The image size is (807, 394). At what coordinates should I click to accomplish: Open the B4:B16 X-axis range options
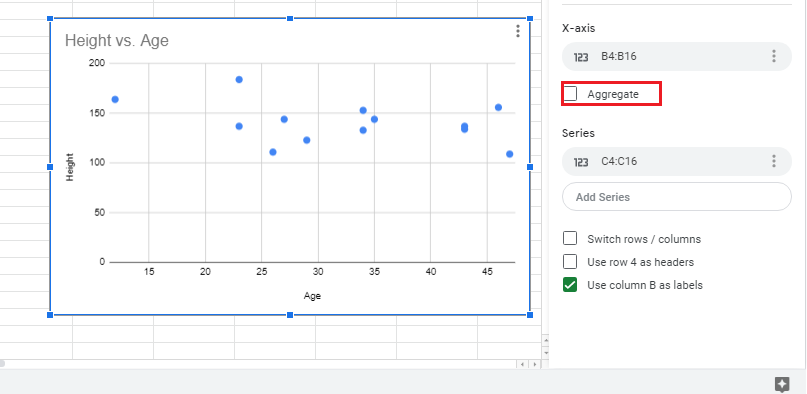coord(774,57)
